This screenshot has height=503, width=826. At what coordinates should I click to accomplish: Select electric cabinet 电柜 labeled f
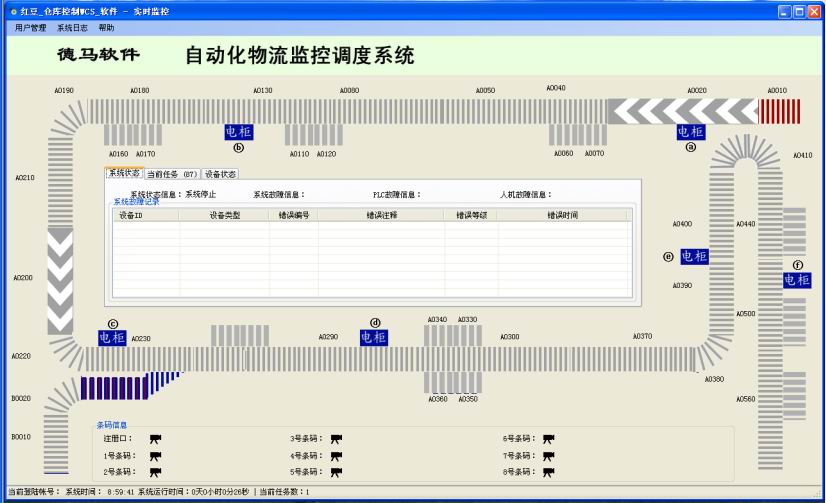pyautogui.click(x=797, y=280)
